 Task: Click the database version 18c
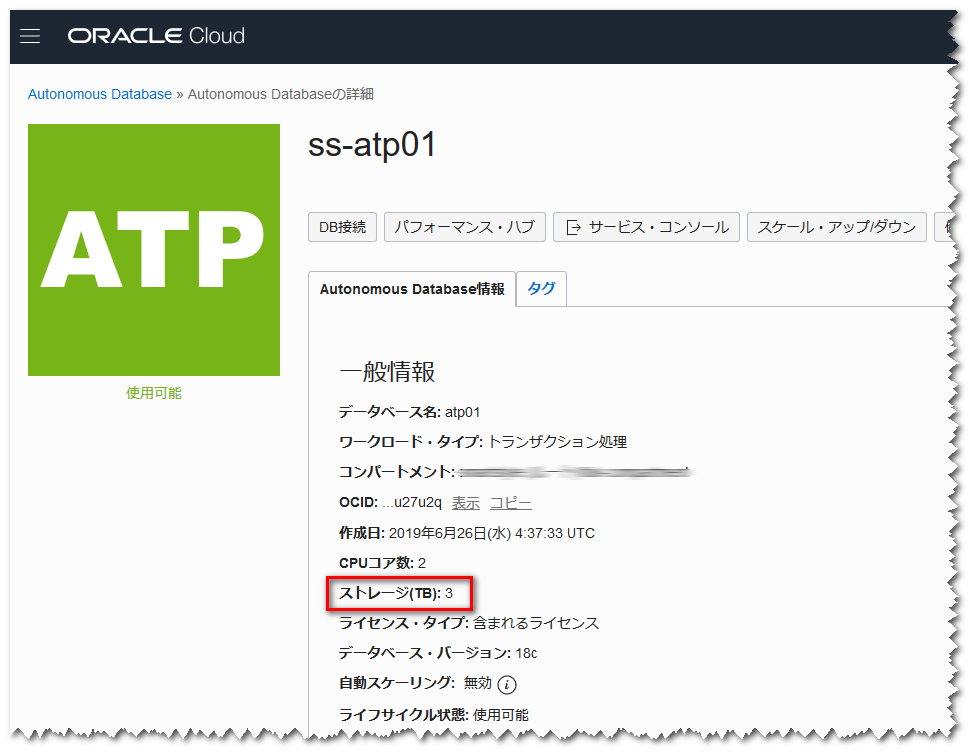tap(526, 653)
